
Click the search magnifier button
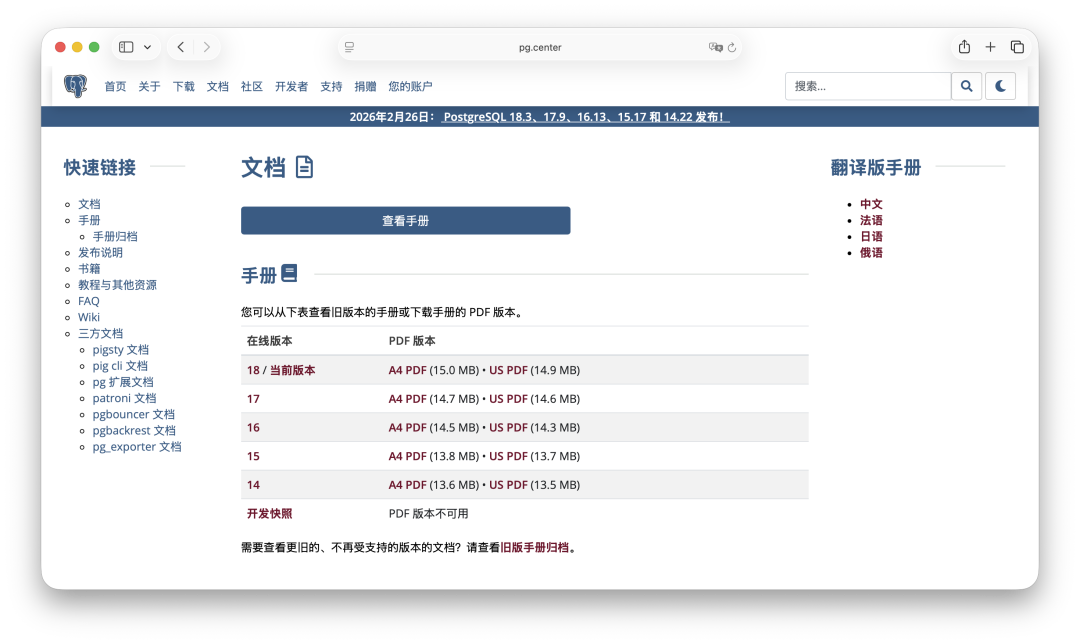pos(966,86)
